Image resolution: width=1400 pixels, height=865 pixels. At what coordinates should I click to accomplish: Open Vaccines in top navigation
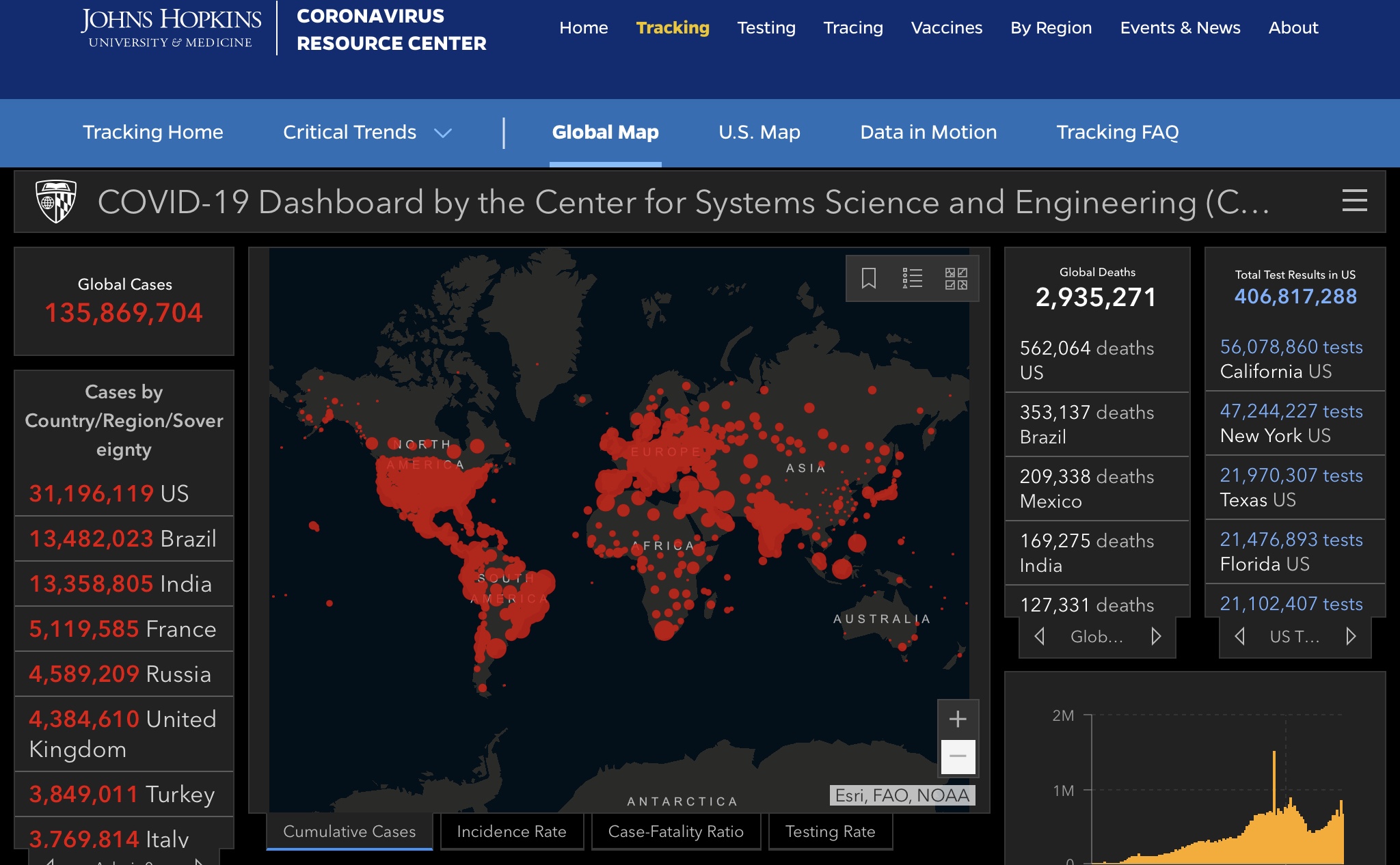[946, 28]
